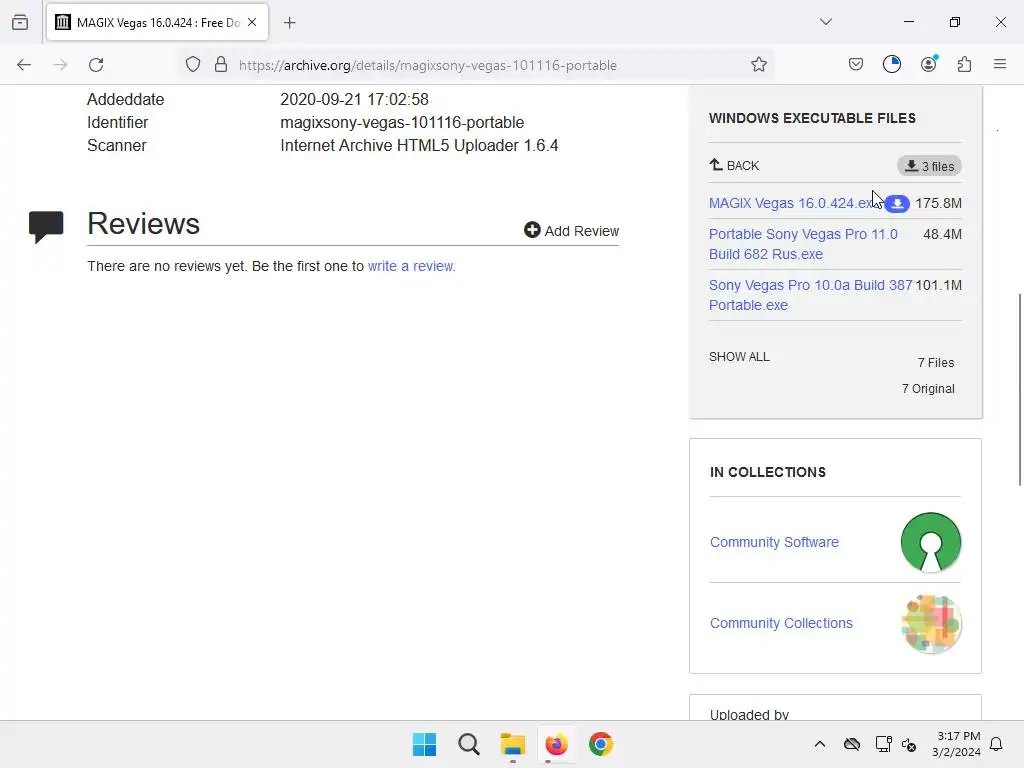
Task: Select Internet Archive HTML5 Uploader 1.6.4 text
Action: pyautogui.click(x=419, y=146)
